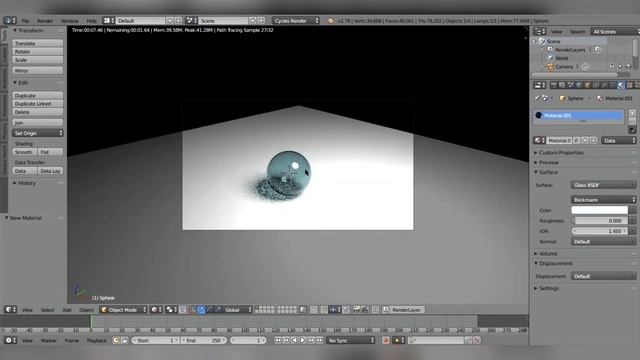The width and height of the screenshot is (640, 360).
Task: Open Material properties tab icon
Action: [x=621, y=85]
